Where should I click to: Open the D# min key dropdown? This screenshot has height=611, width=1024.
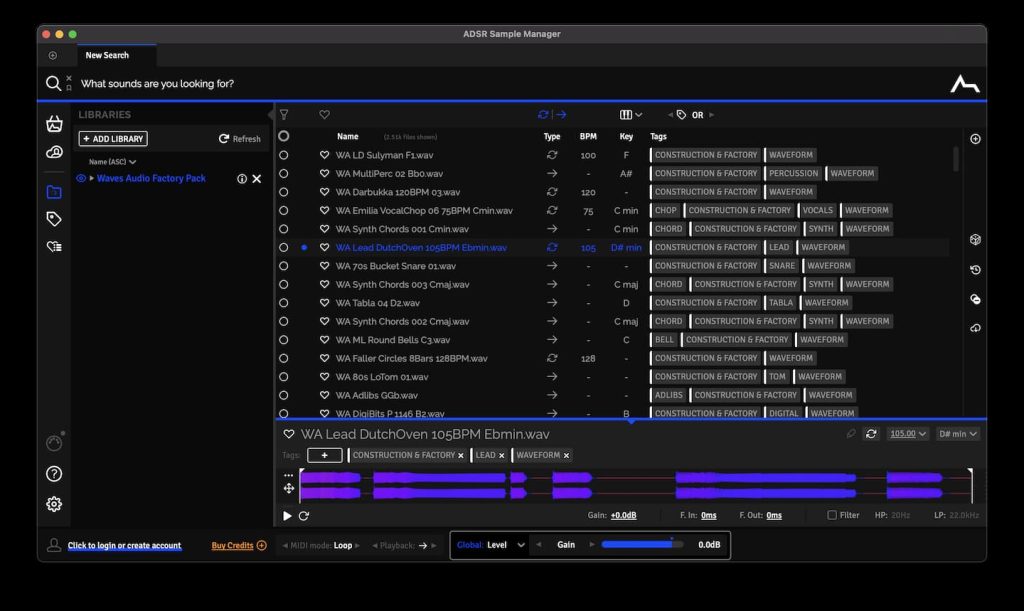(957, 434)
